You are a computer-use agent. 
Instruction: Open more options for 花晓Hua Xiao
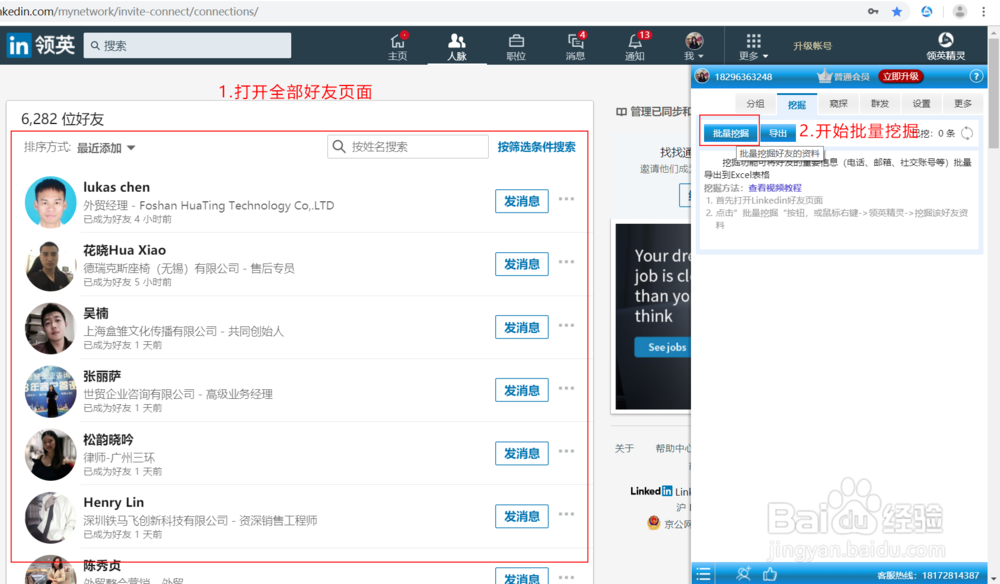[x=566, y=262]
